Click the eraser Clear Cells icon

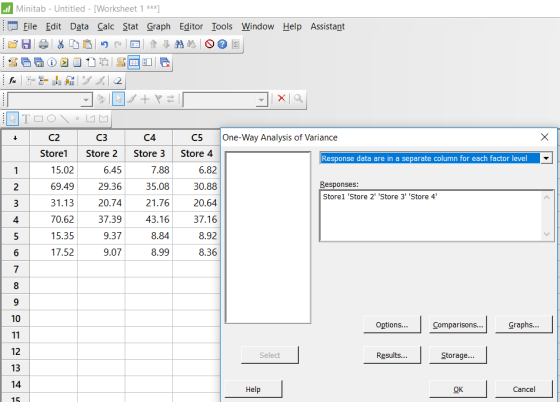[118, 81]
